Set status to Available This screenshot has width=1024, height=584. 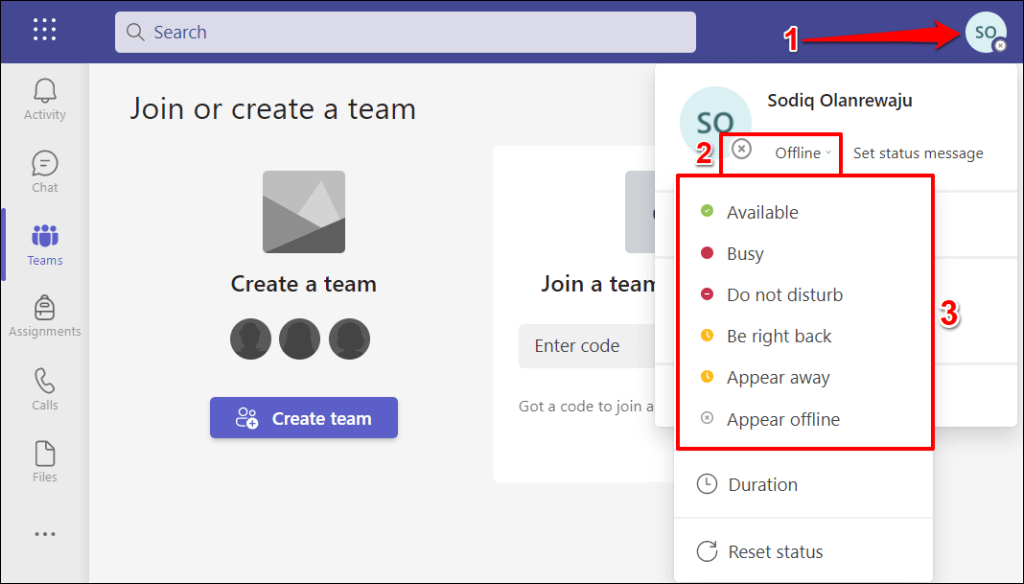point(762,212)
